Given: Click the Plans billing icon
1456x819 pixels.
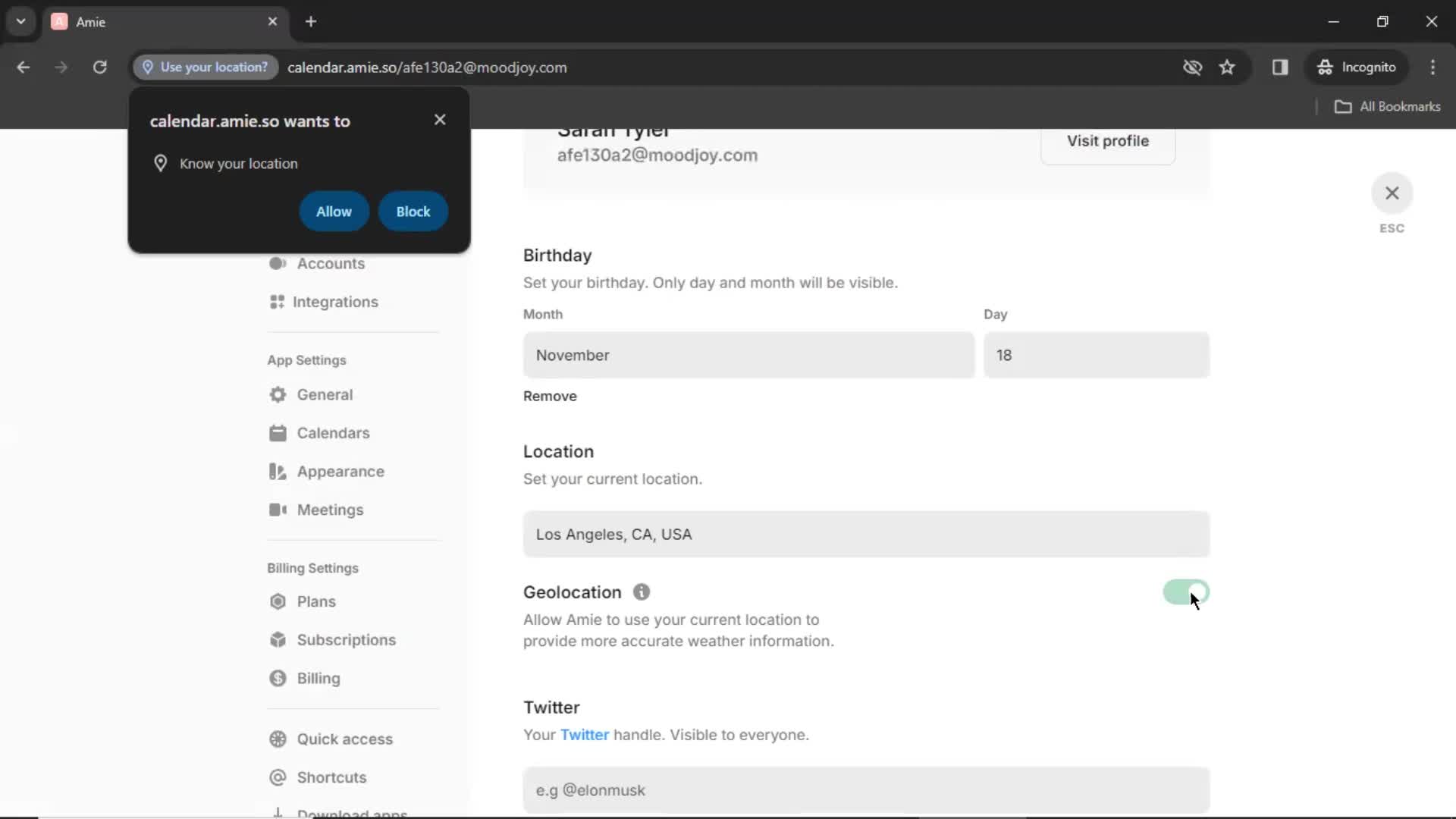Looking at the screenshot, I should click(x=278, y=601).
